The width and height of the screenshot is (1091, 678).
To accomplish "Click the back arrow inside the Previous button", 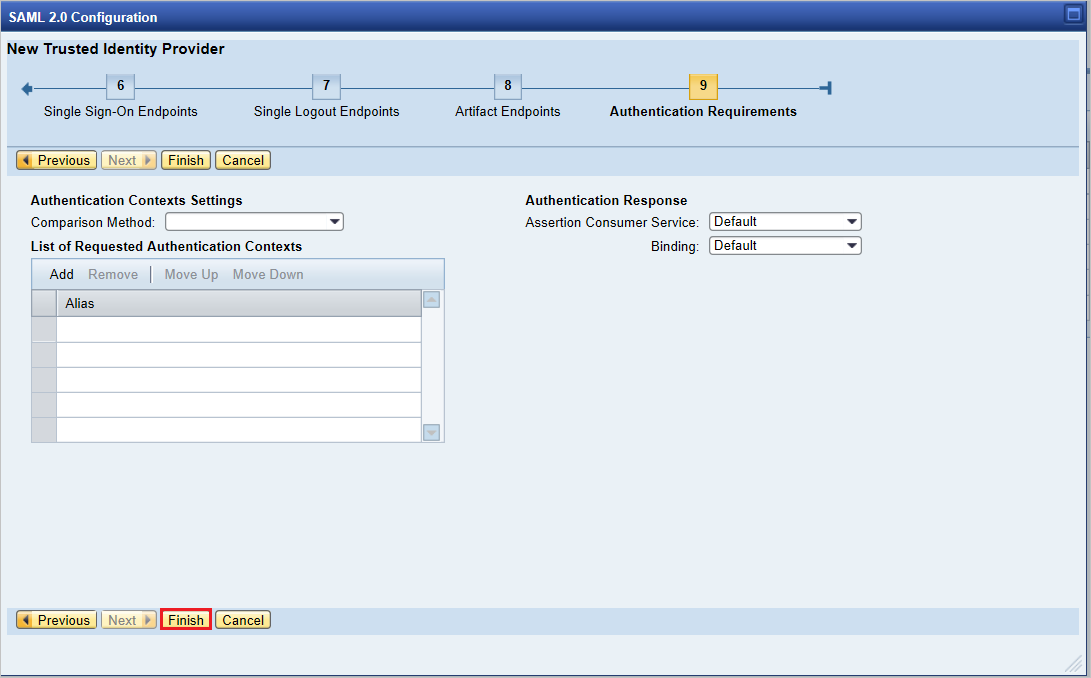I will pyautogui.click(x=25, y=160).
